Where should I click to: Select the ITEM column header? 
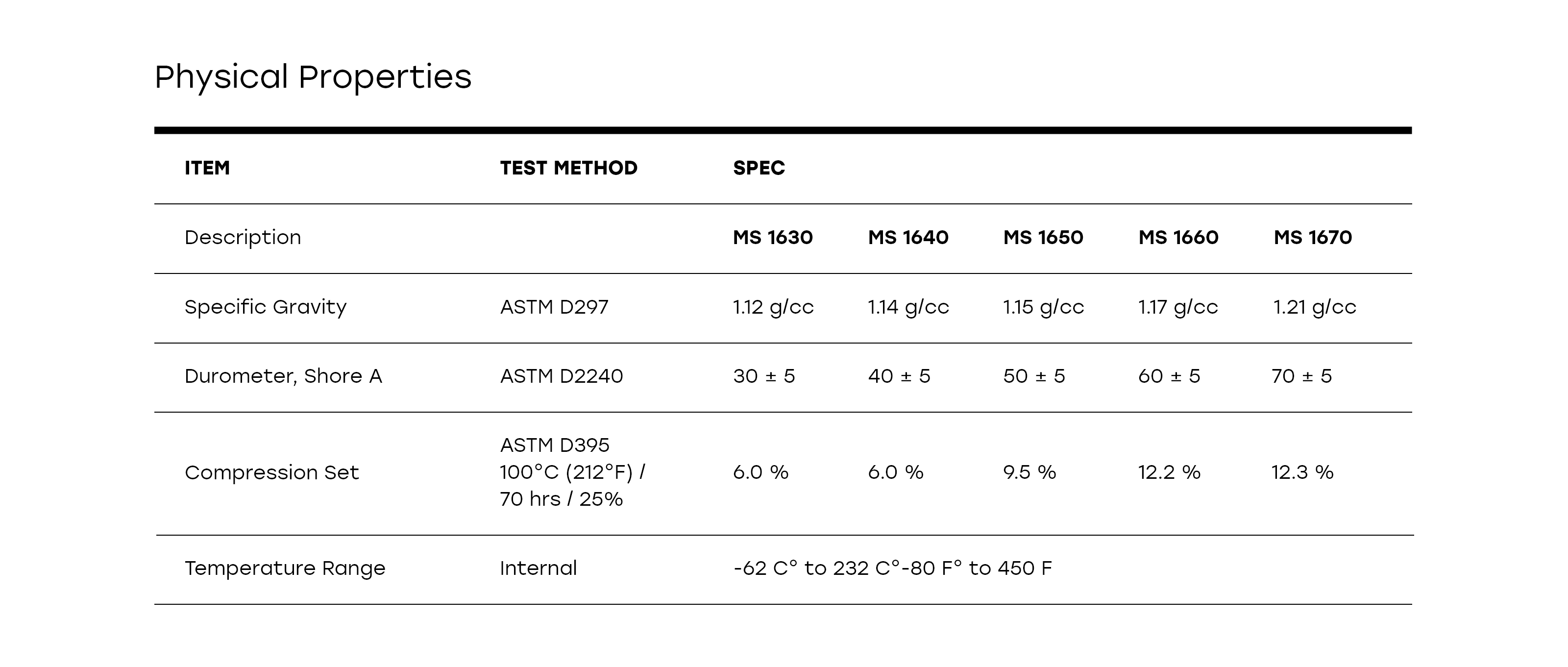[207, 168]
